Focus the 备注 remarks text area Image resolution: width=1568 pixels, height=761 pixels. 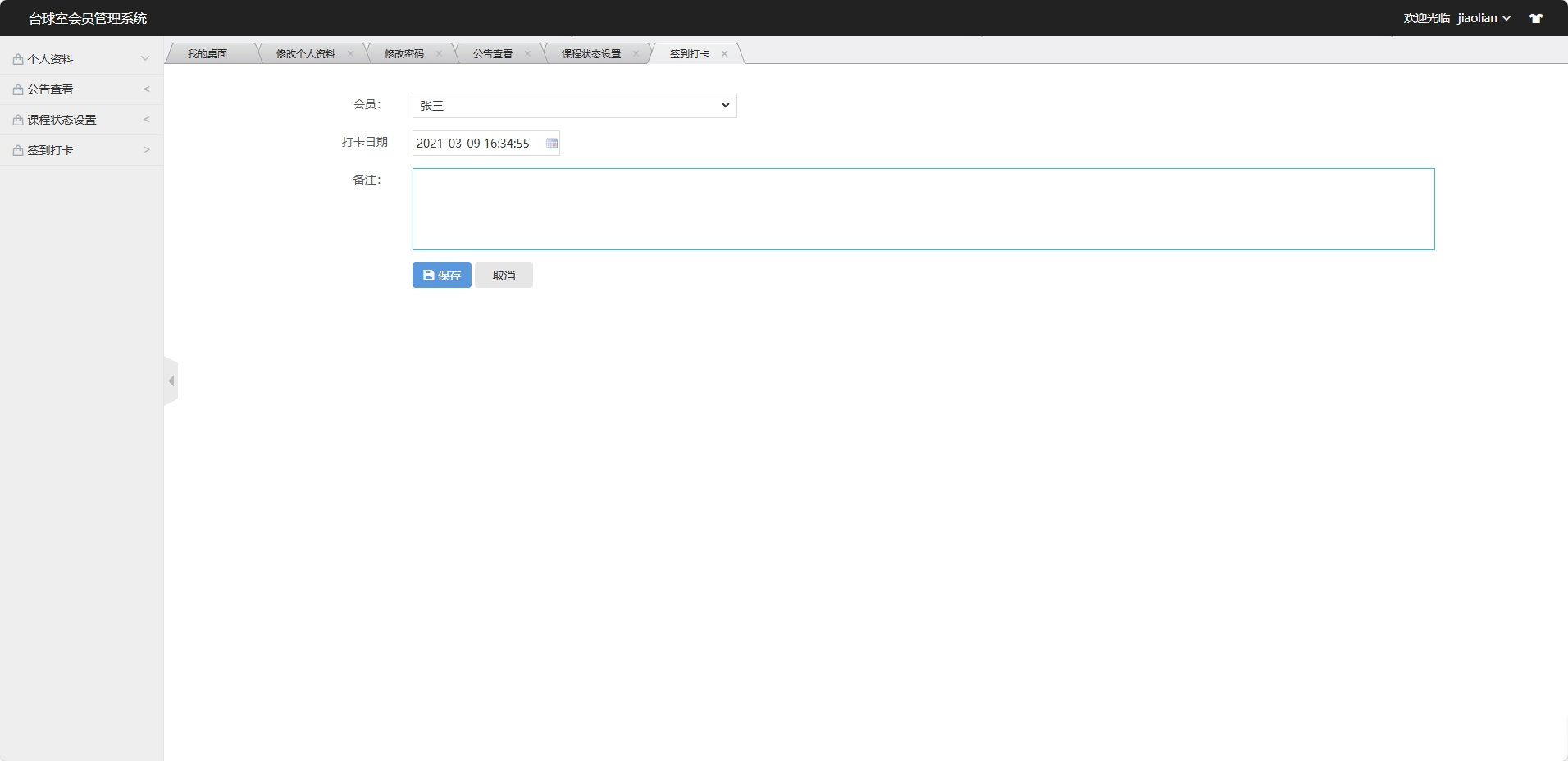coord(923,209)
